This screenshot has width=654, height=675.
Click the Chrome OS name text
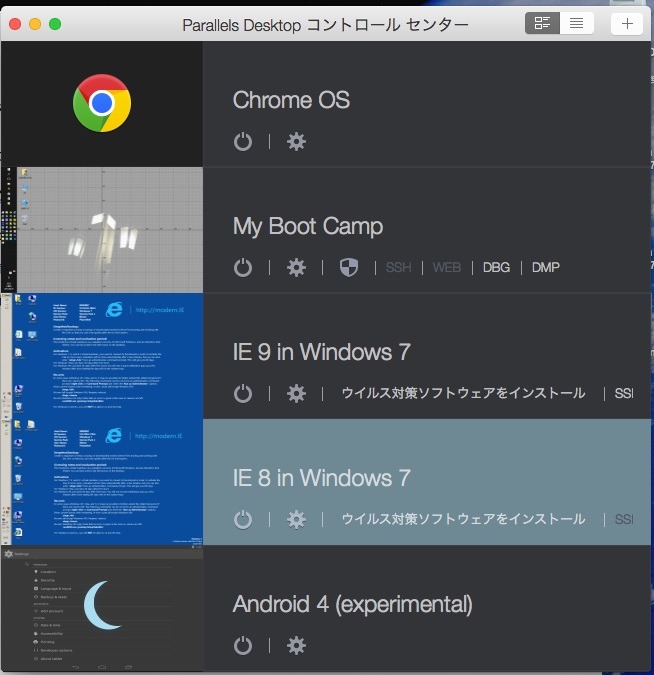(x=291, y=100)
